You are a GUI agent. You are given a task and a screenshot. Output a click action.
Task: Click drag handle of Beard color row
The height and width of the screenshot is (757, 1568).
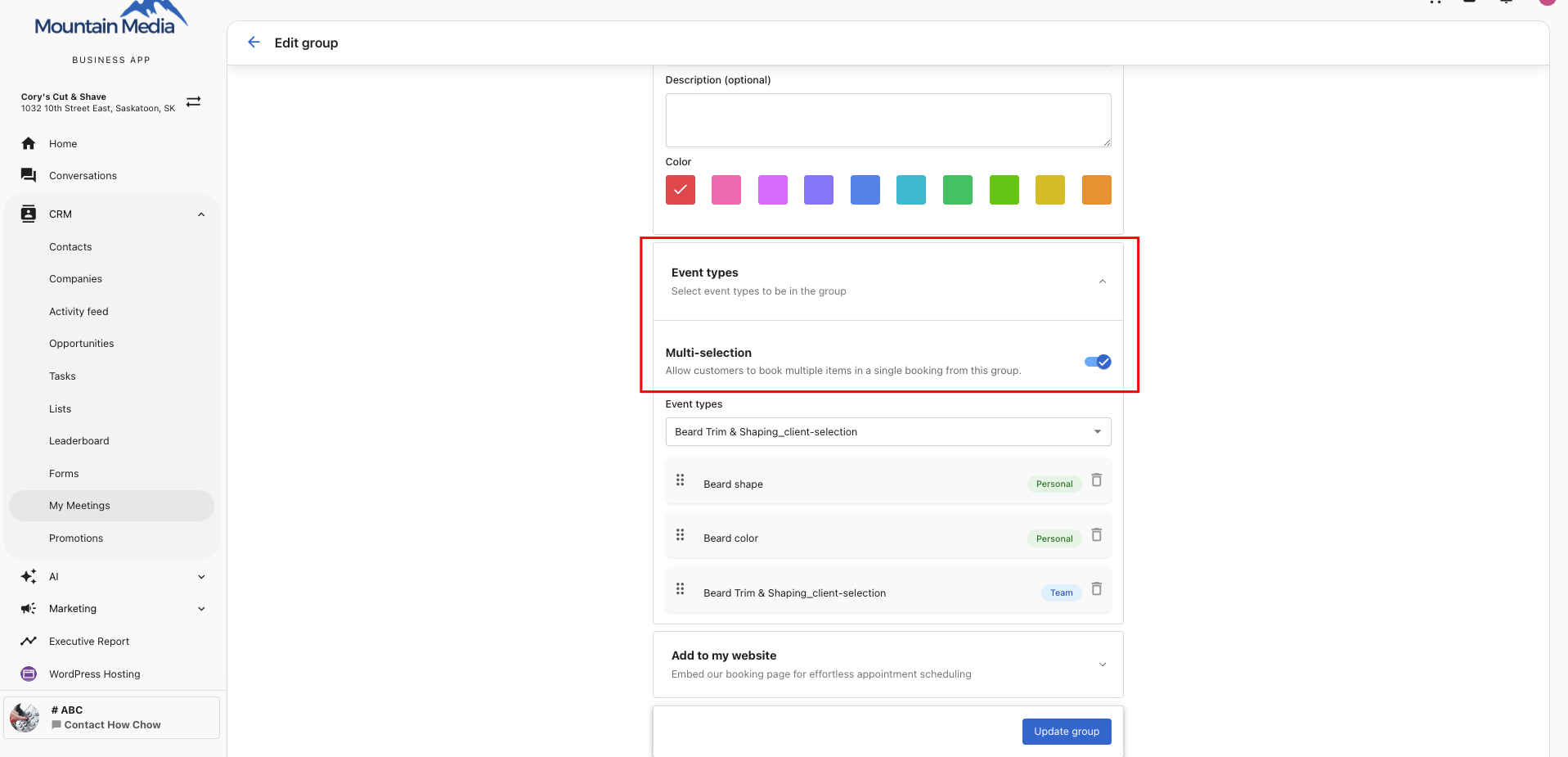[x=680, y=535]
